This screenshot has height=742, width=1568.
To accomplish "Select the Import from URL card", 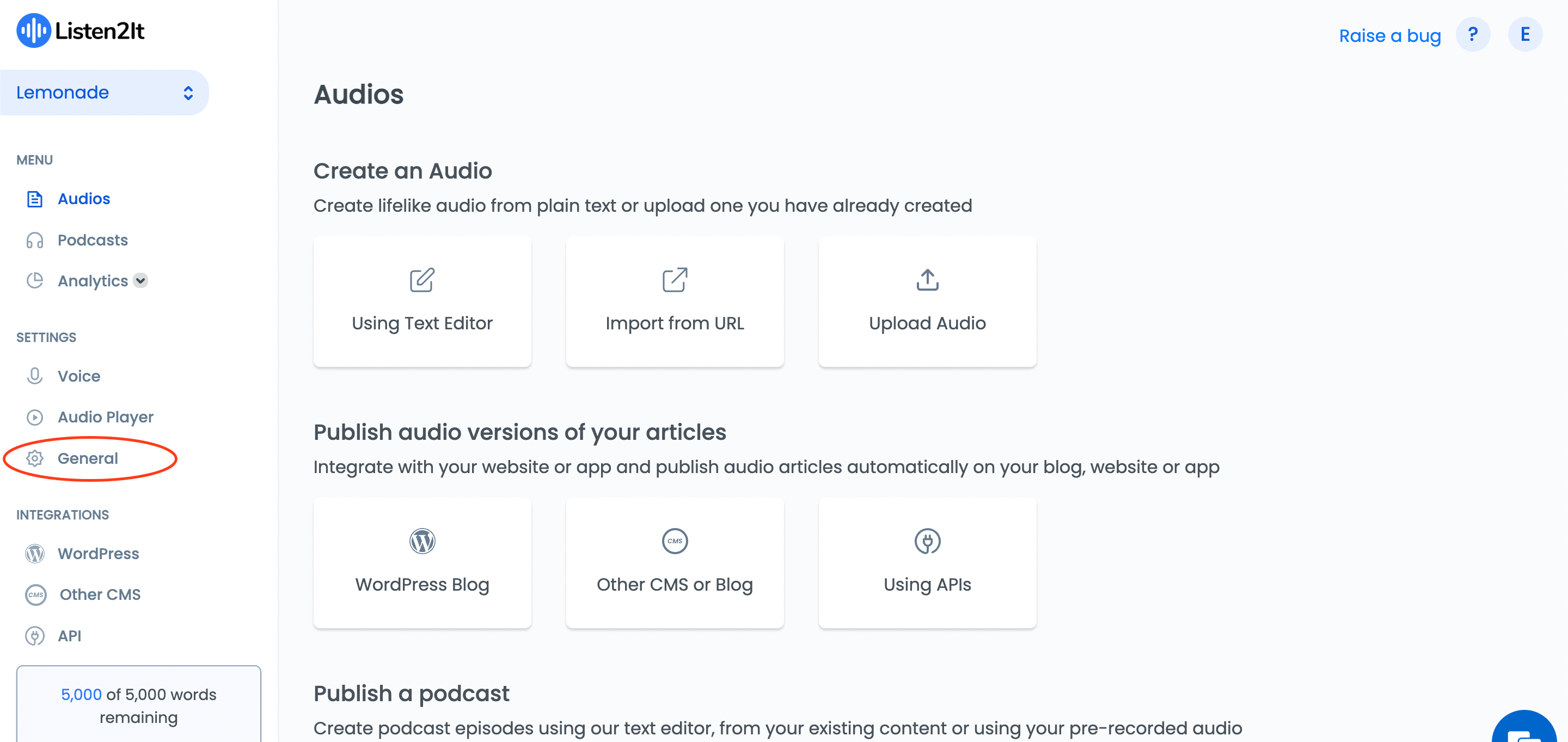I will click(675, 301).
